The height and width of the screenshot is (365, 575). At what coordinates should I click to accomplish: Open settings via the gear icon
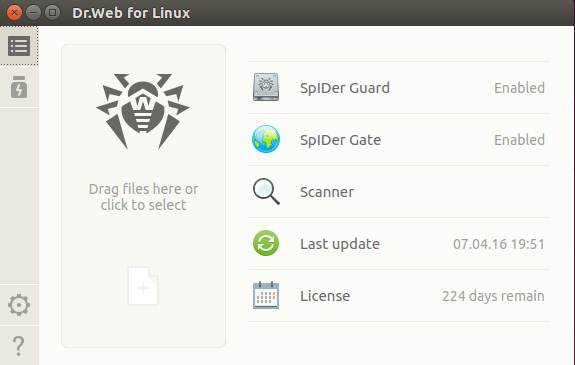(x=19, y=305)
